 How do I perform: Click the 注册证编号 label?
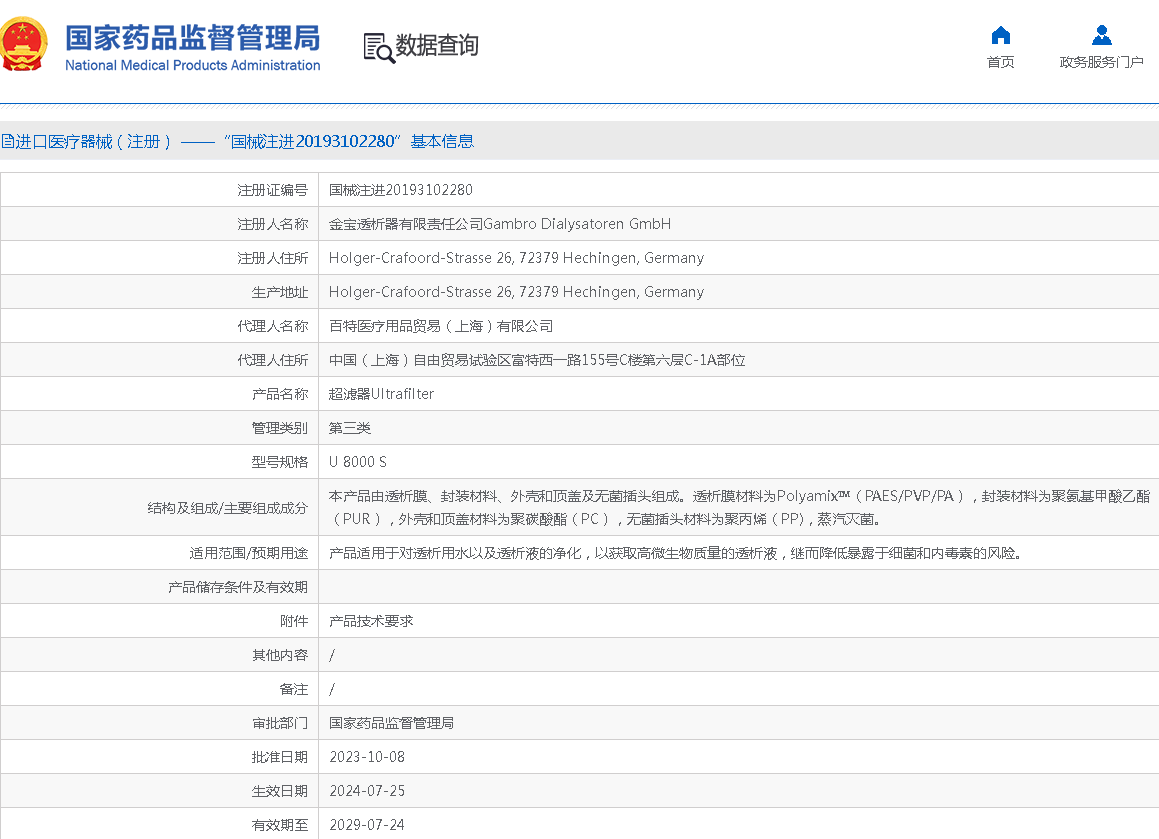(x=272, y=190)
